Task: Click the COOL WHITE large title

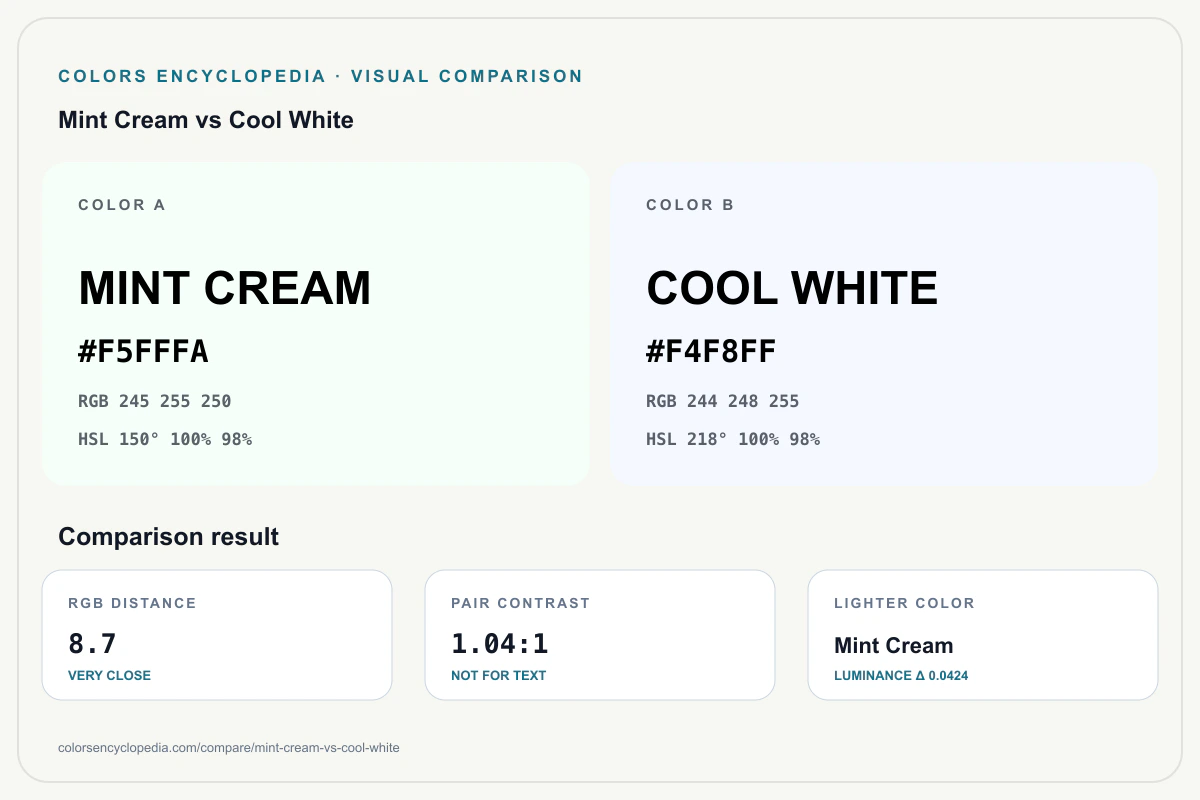Action: pos(792,288)
